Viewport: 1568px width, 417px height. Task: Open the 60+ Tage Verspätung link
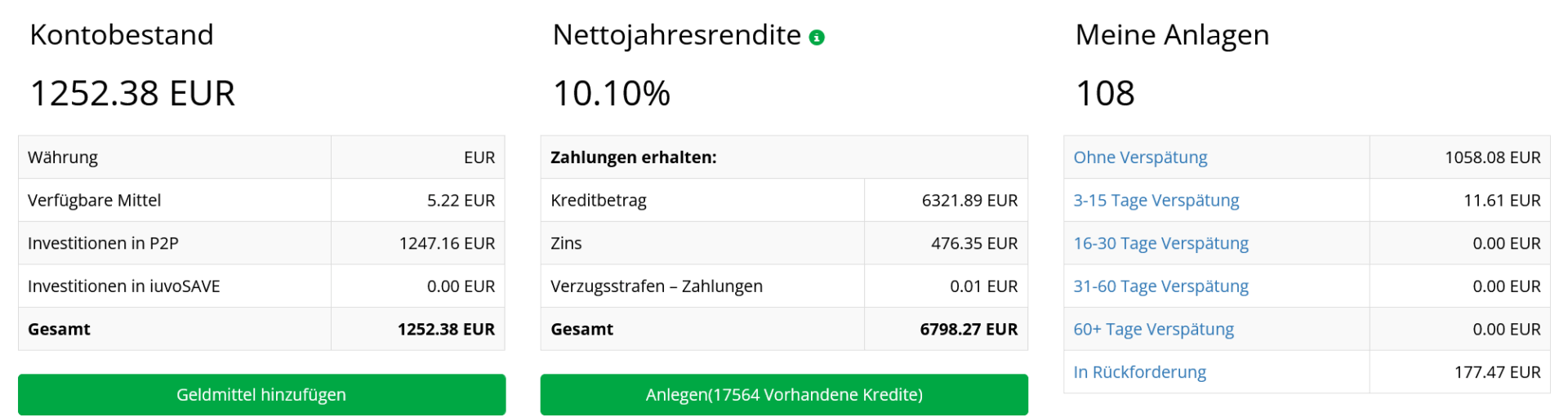1153,330
